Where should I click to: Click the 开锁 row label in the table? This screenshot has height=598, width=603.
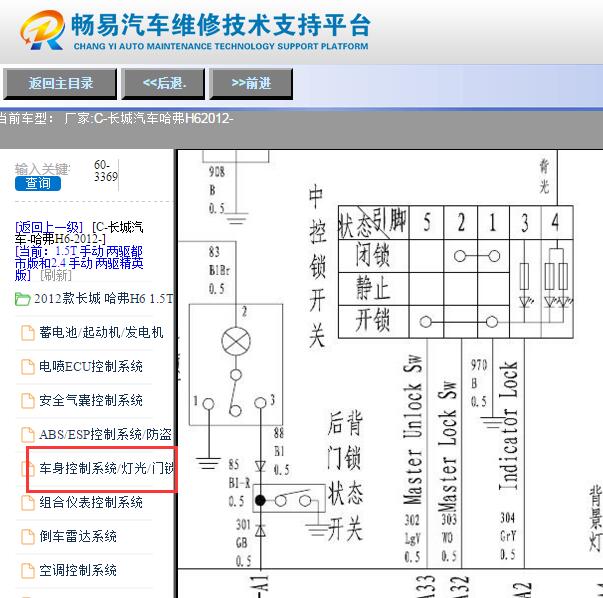(373, 320)
